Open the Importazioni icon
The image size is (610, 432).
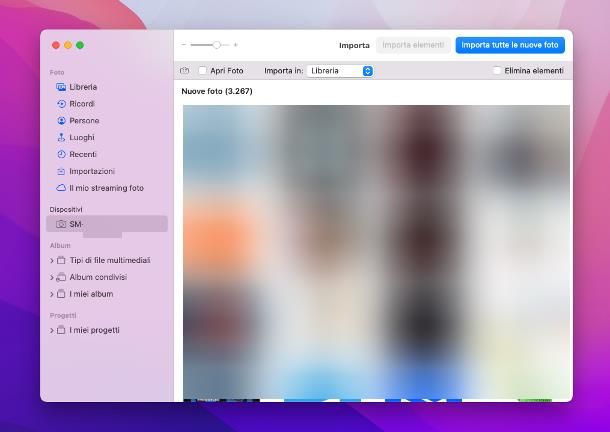(x=61, y=171)
